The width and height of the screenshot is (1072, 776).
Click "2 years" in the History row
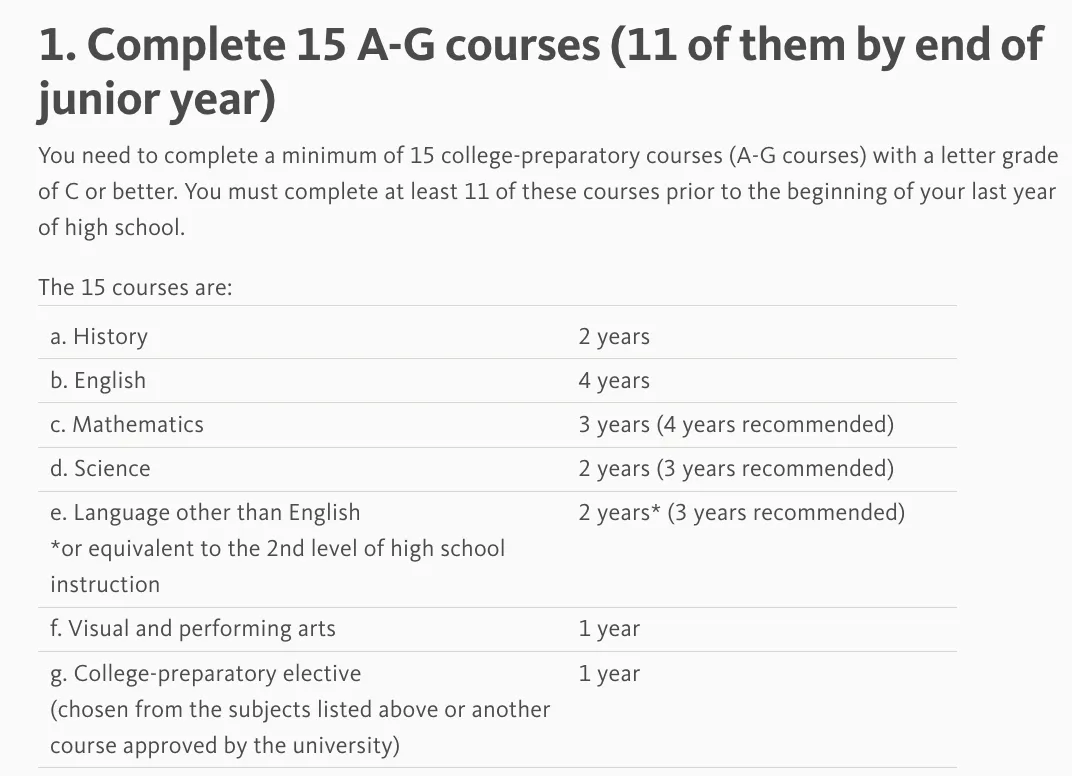pyautogui.click(x=613, y=337)
